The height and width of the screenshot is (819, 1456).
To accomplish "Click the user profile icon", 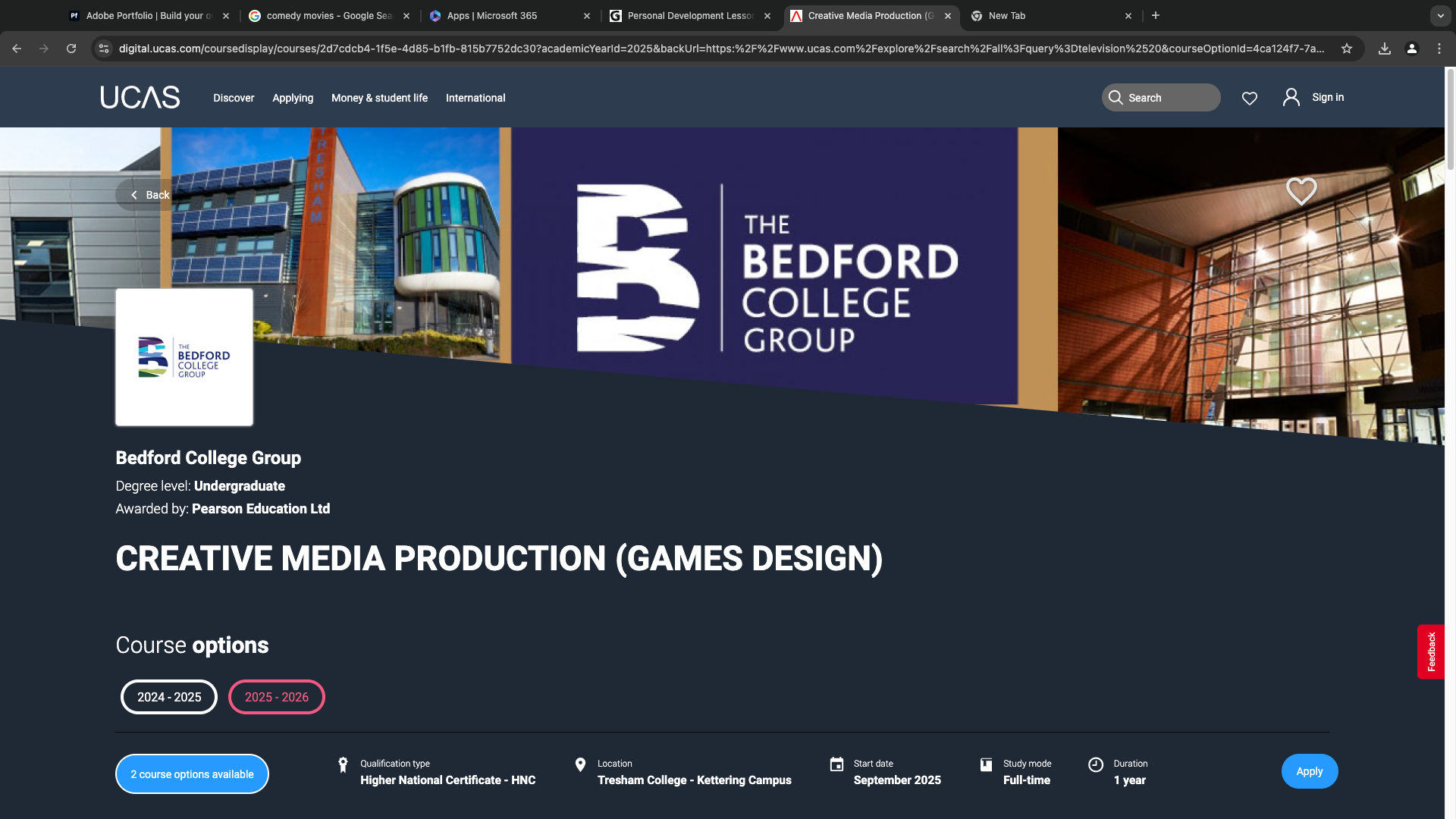I will [x=1291, y=97].
